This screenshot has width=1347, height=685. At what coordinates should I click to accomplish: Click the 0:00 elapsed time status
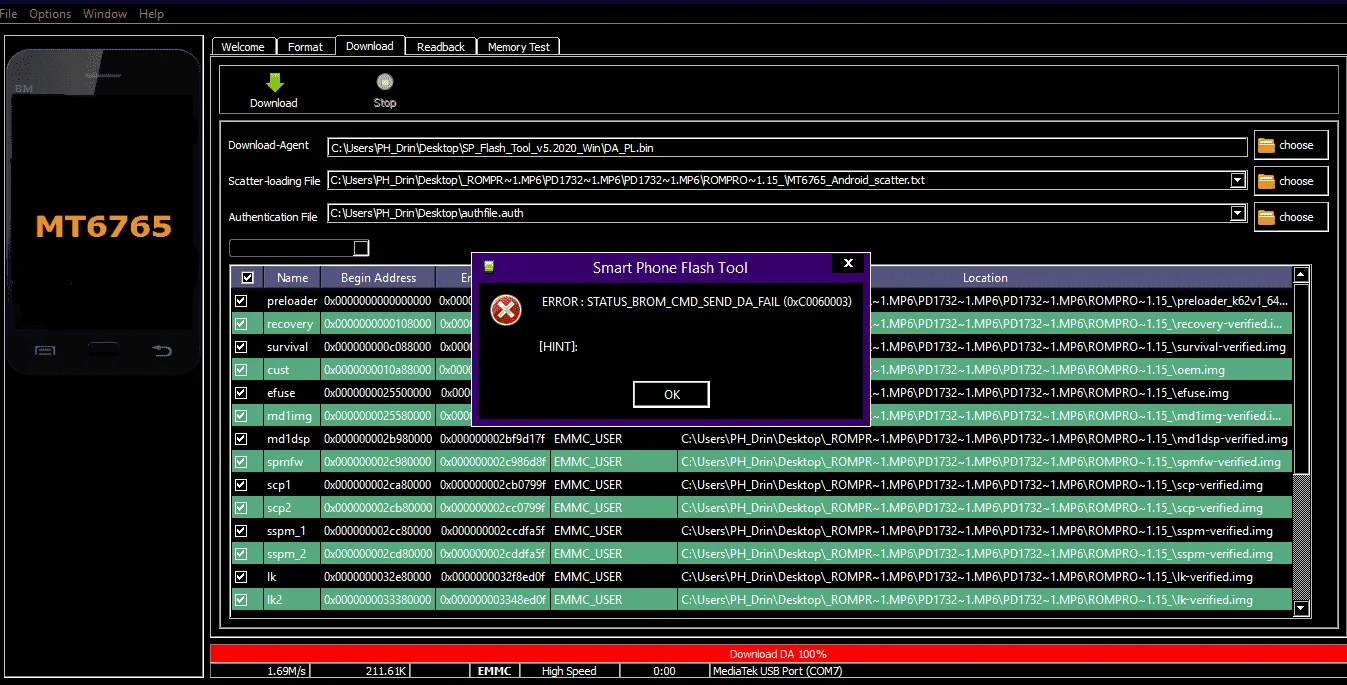tap(664, 671)
